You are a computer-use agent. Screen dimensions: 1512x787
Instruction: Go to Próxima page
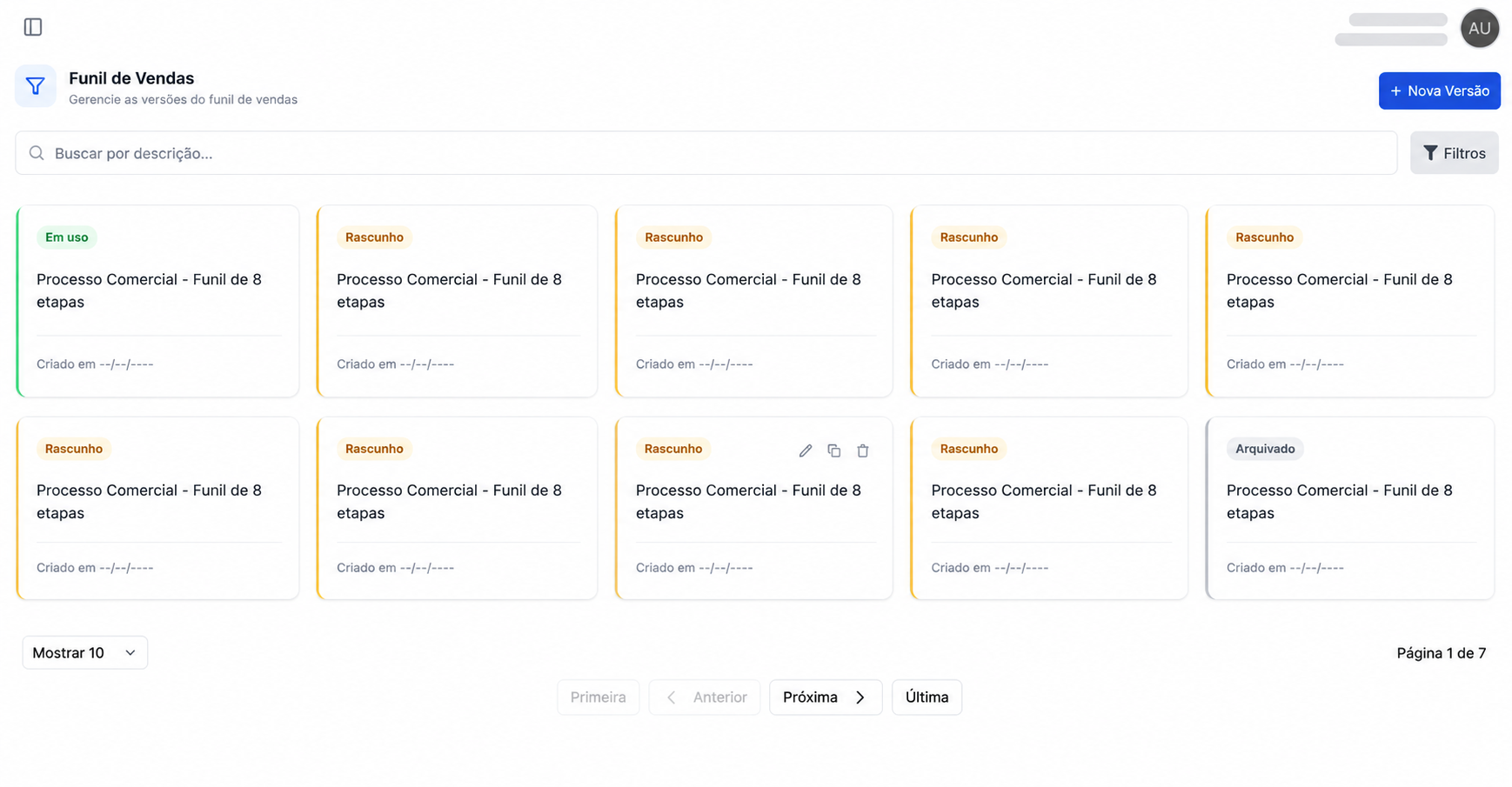coord(825,697)
